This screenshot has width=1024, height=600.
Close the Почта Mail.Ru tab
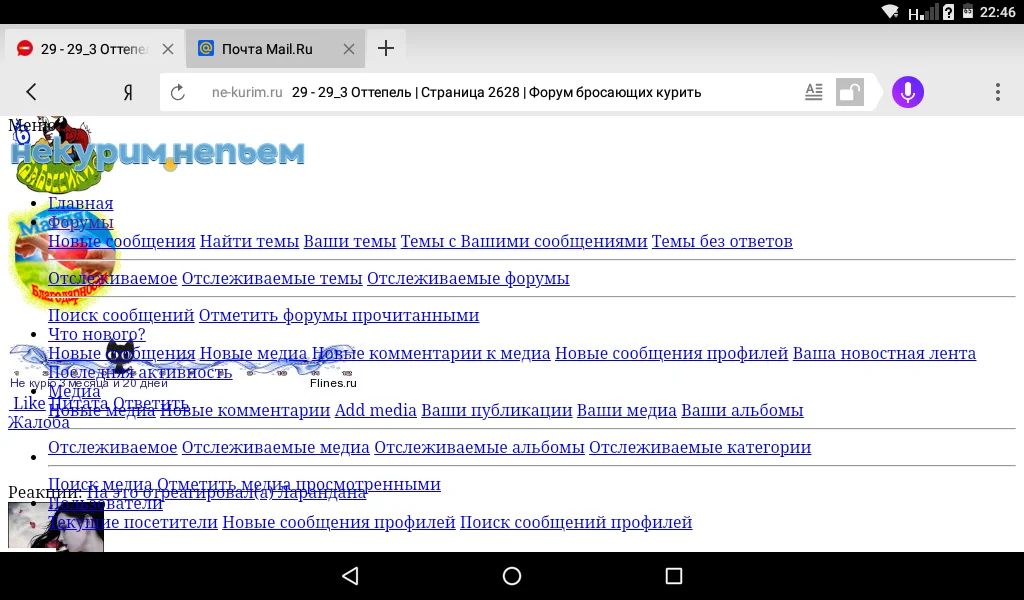pos(349,47)
